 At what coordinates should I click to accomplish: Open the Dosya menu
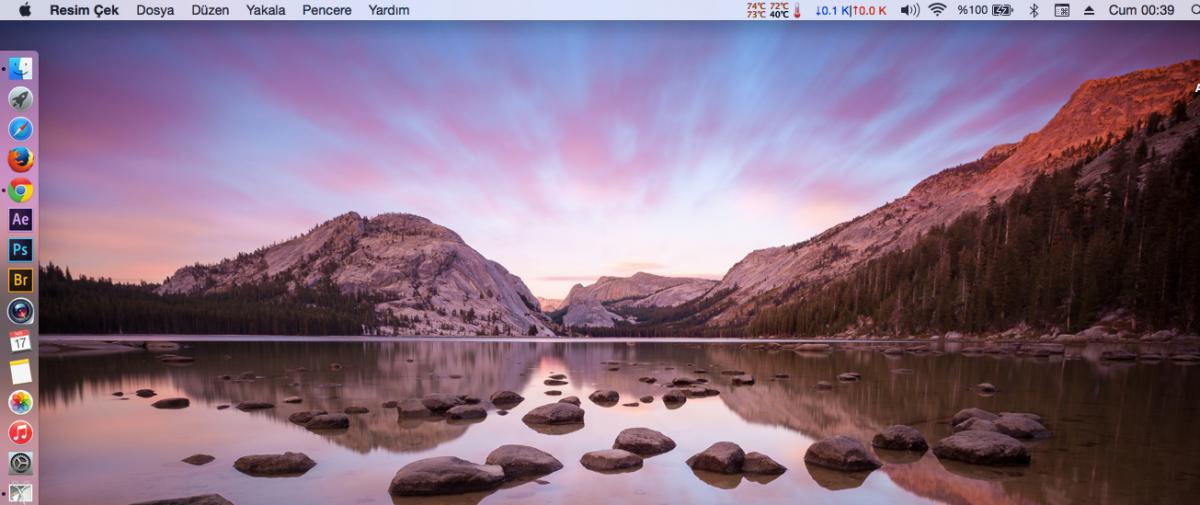[x=155, y=10]
